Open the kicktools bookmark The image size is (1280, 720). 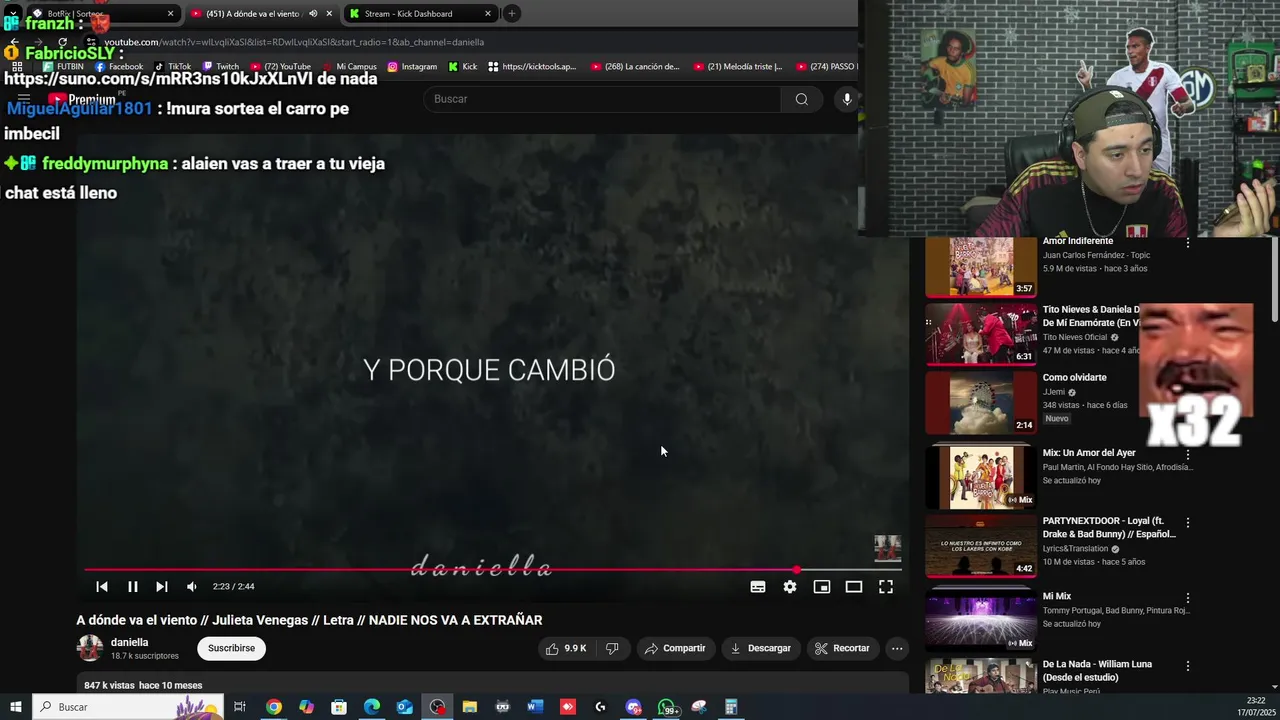(532, 67)
